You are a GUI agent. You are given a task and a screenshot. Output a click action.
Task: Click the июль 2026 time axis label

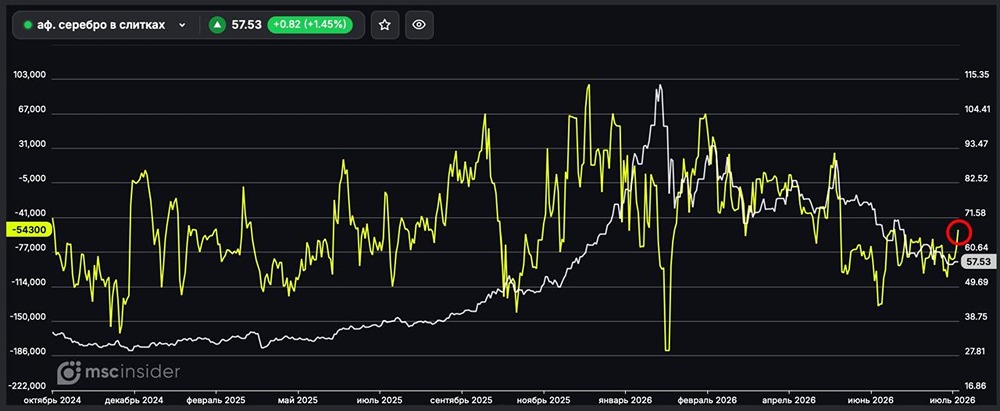953,400
